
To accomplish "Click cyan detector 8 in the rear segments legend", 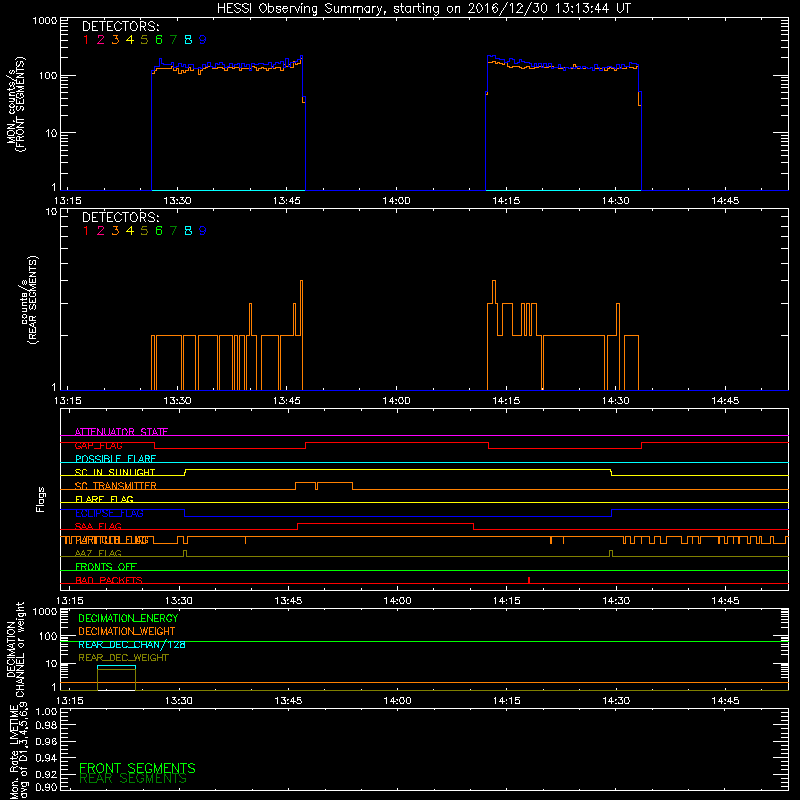I will 188,231.
